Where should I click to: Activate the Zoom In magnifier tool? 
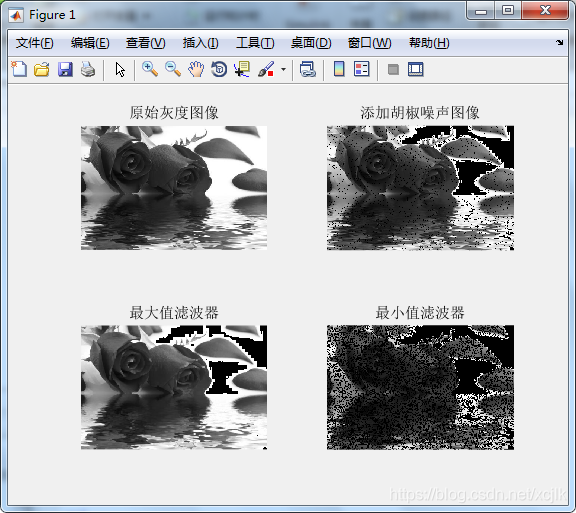click(150, 69)
